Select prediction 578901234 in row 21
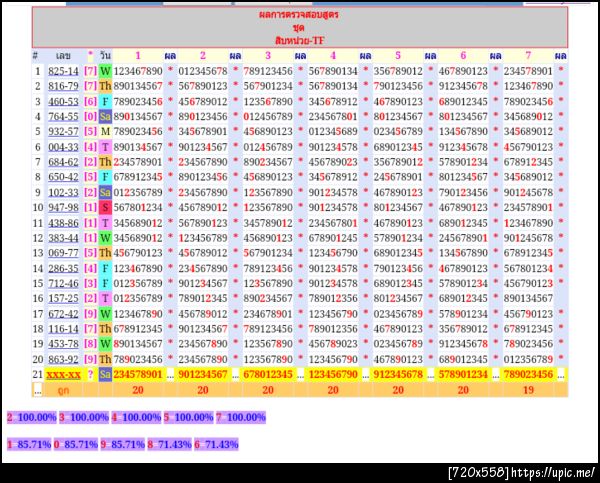Viewport: 600px width, 483px height. coord(463,374)
